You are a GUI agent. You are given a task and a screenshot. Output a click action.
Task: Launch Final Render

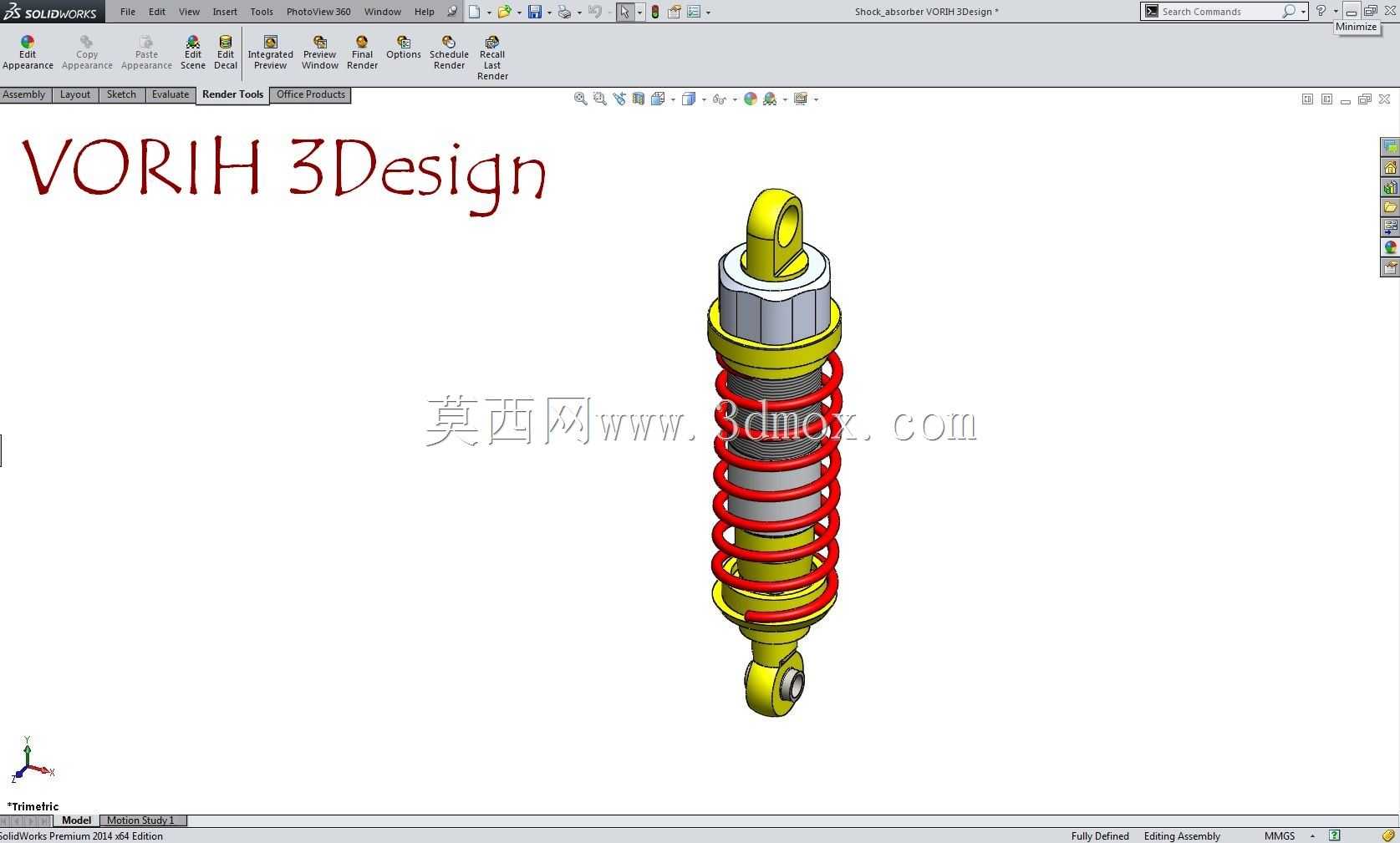pos(362,53)
